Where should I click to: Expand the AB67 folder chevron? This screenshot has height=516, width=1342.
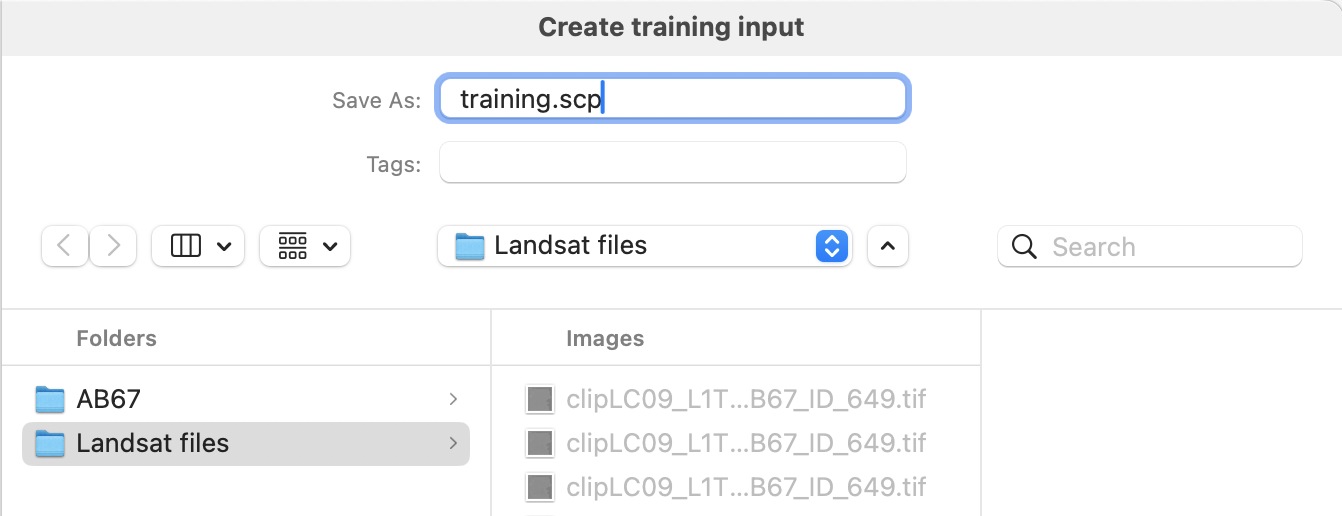pyautogui.click(x=453, y=399)
